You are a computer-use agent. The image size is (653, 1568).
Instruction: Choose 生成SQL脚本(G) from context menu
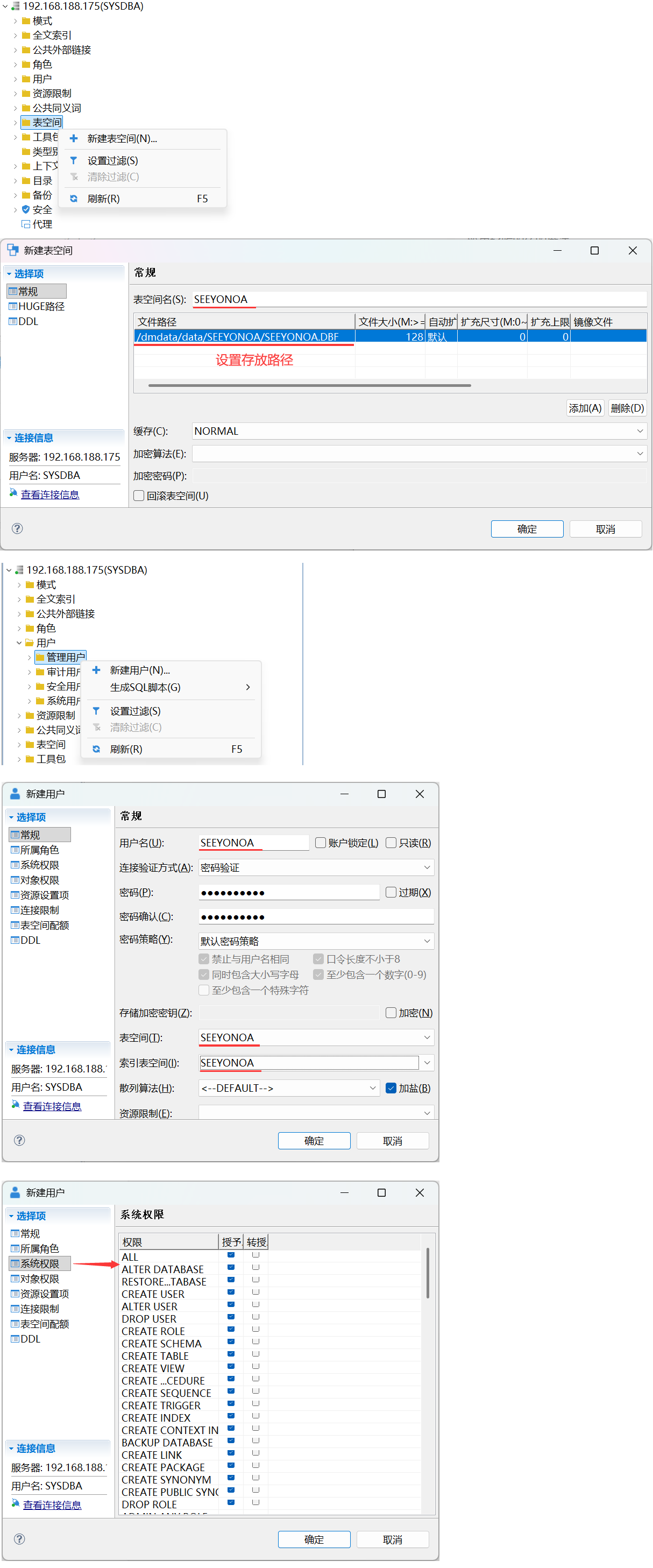tap(145, 687)
